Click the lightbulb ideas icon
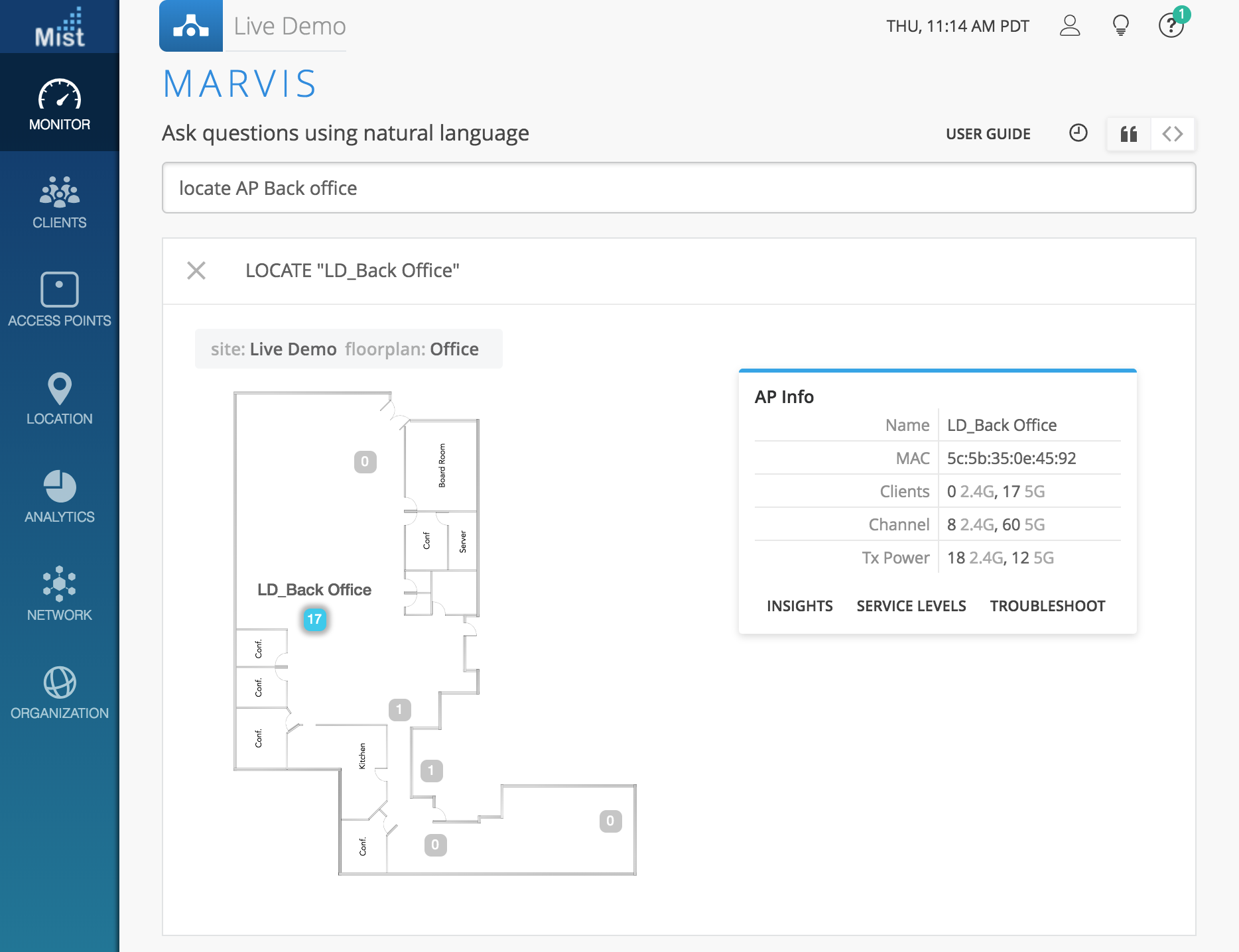This screenshot has width=1239, height=952. click(x=1120, y=26)
